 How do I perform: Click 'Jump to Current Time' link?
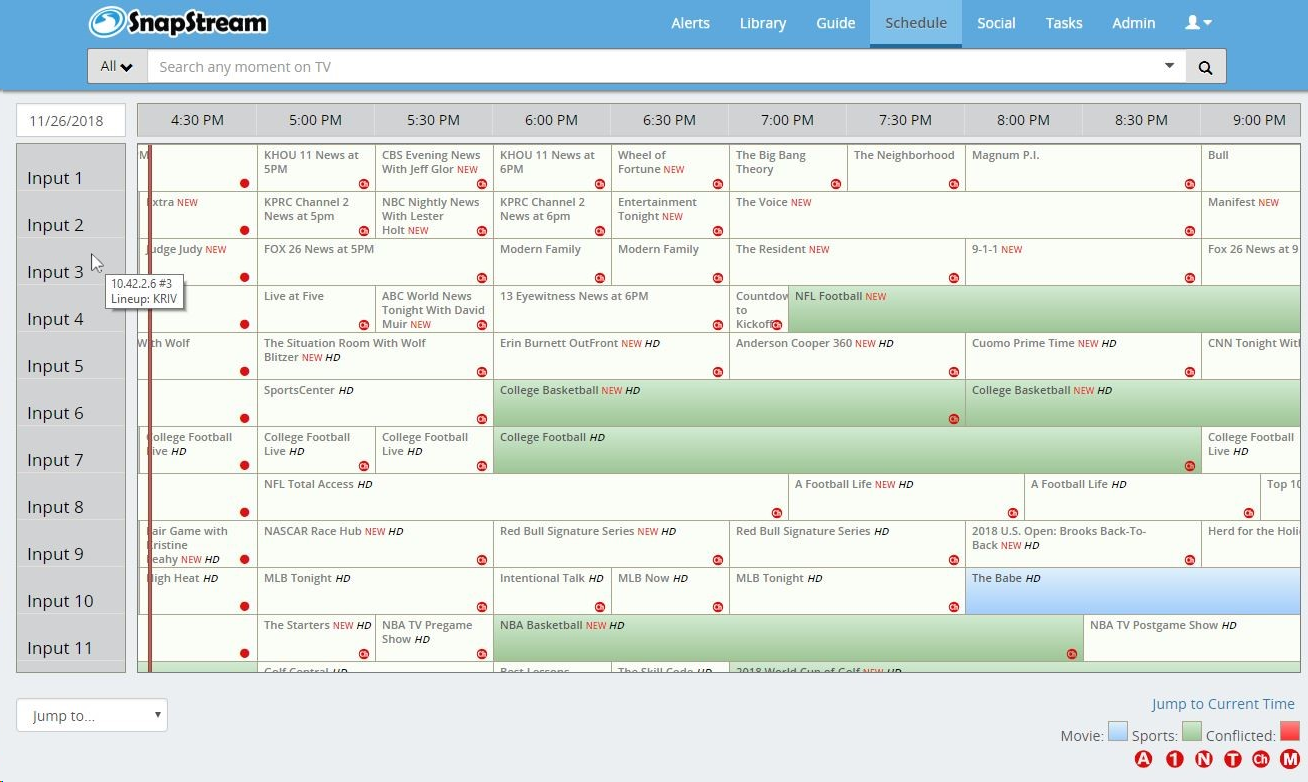coord(1223,704)
